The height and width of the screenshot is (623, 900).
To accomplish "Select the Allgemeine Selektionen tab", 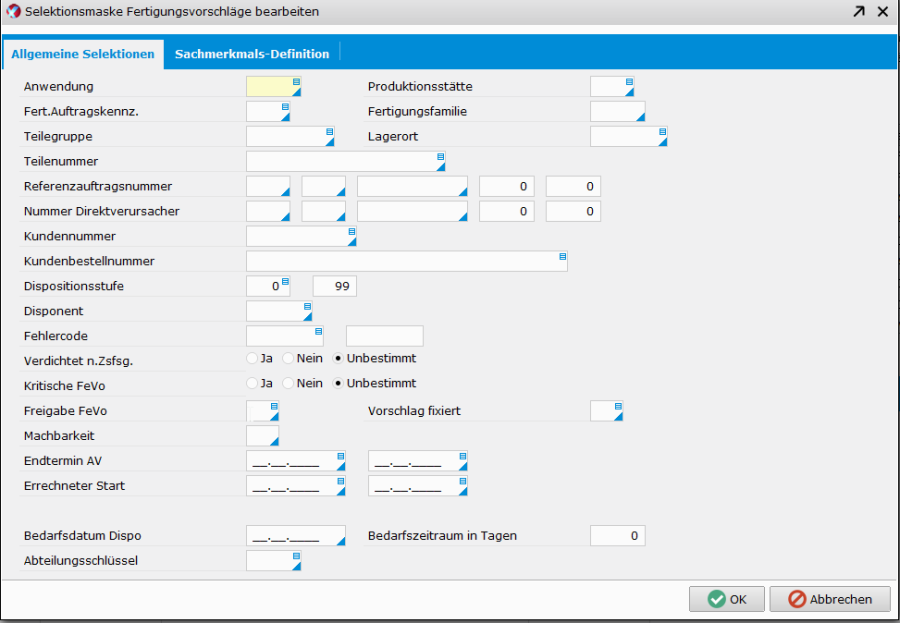I will click(83, 54).
